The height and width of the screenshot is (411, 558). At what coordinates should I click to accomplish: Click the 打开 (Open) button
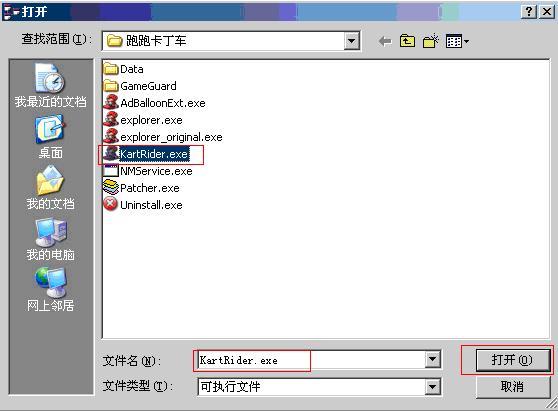click(x=512, y=360)
